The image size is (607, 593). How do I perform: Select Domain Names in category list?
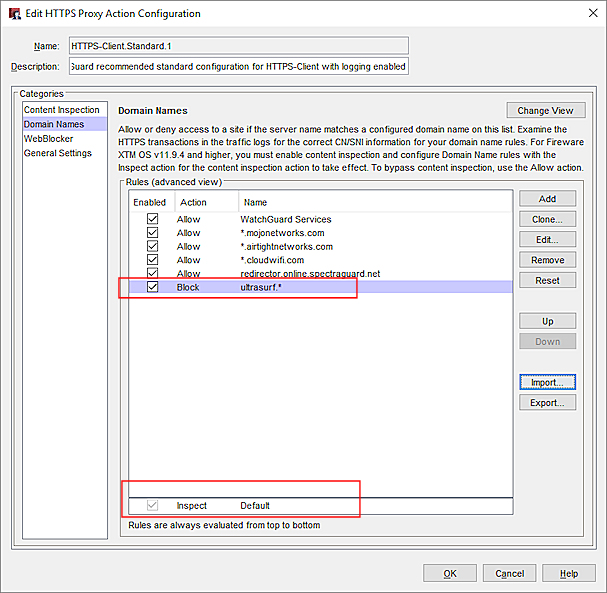[56, 124]
